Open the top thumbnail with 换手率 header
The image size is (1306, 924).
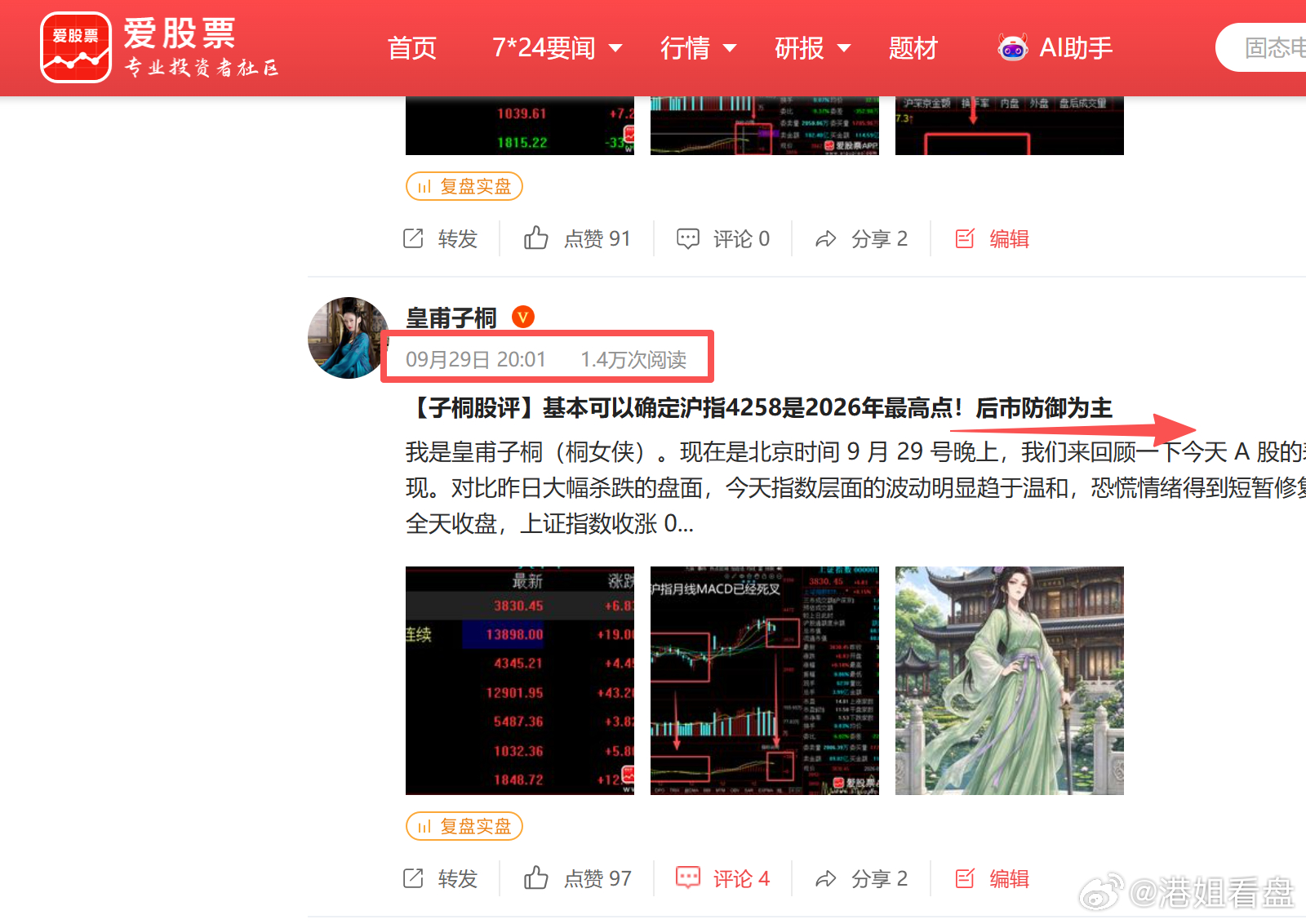(x=1010, y=126)
